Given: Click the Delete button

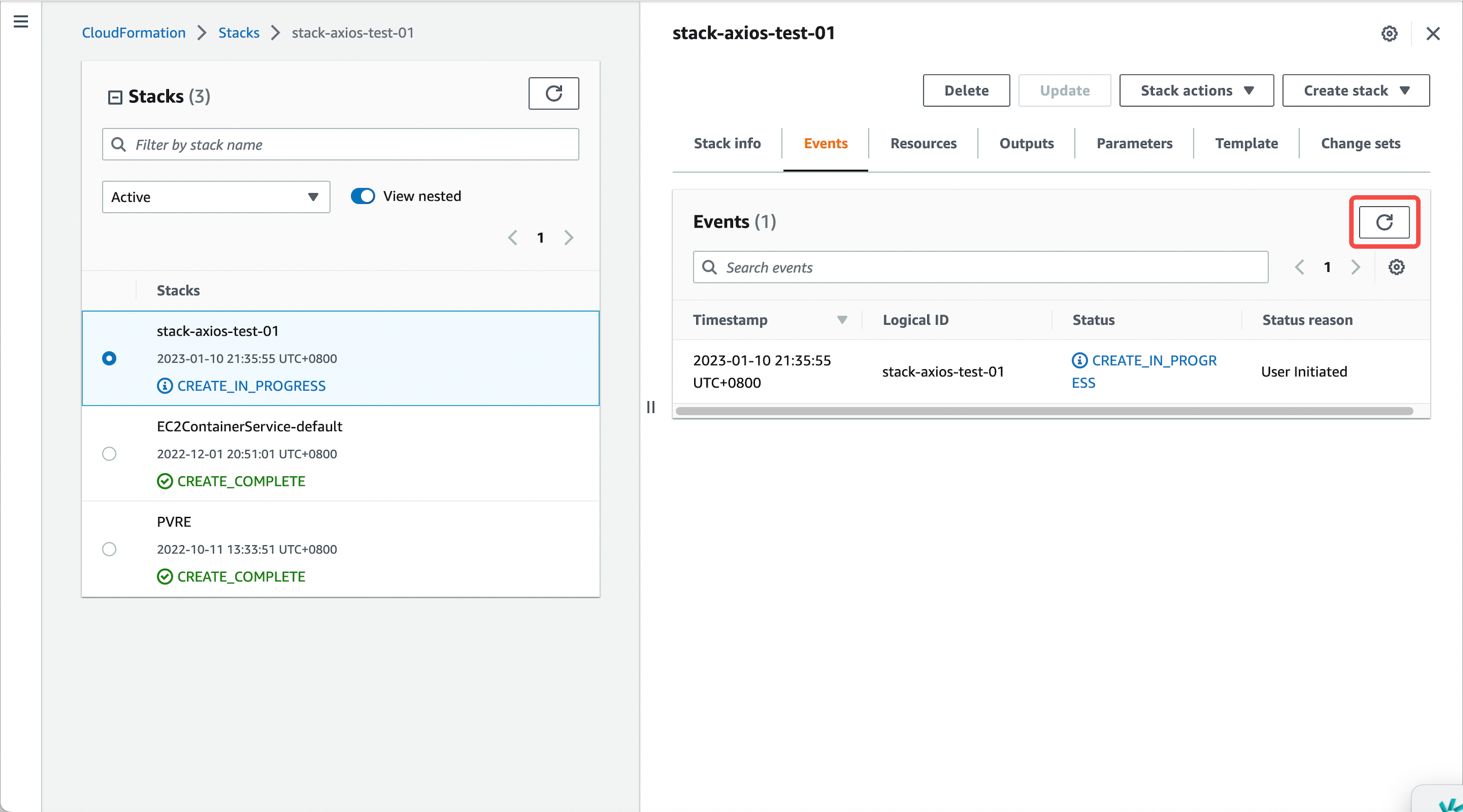Looking at the screenshot, I should tap(966, 90).
